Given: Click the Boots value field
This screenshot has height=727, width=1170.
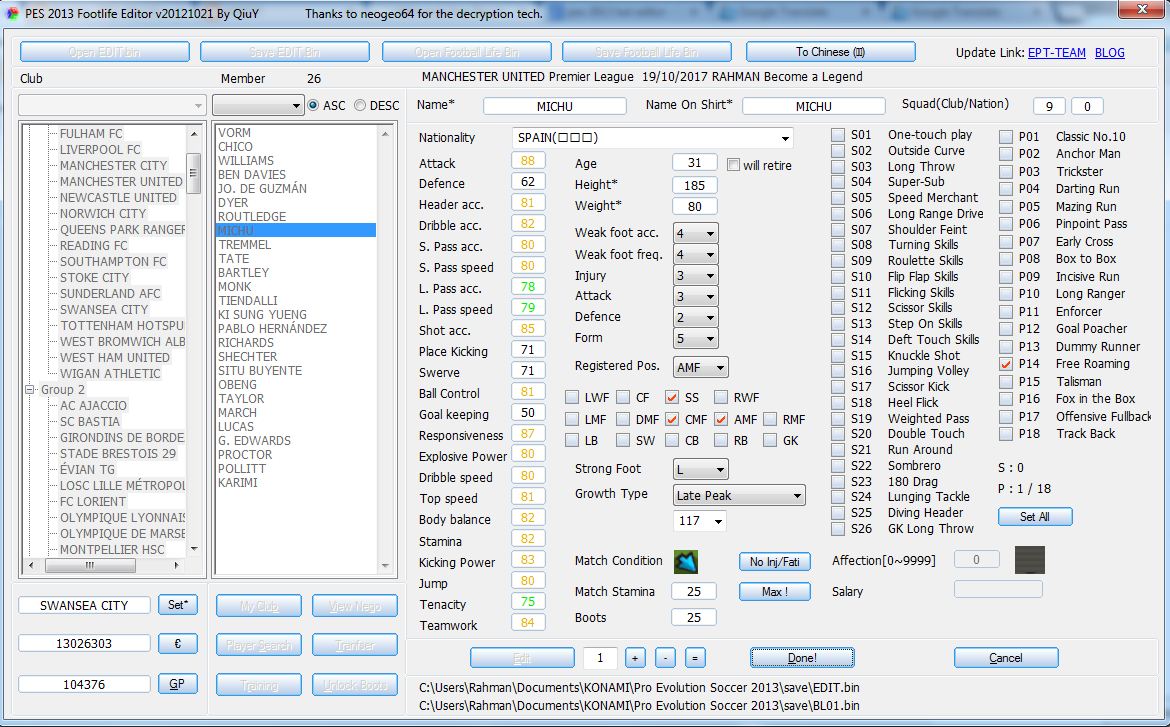Looking at the screenshot, I should (x=694, y=617).
